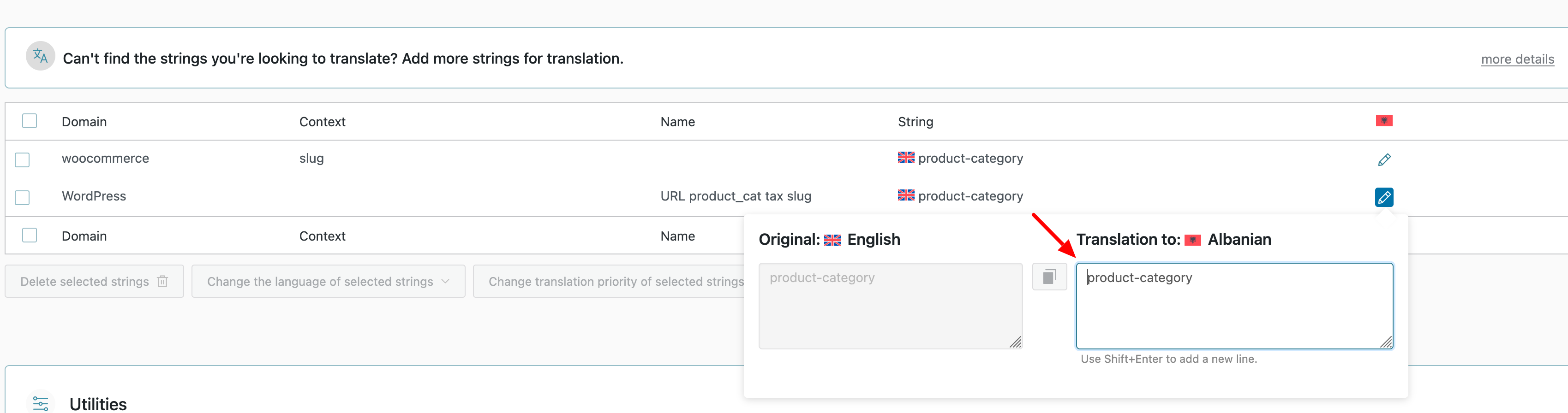Viewport: 1568px width, 413px height.
Task: Click the Albanian flag in the table header
Action: click(x=1383, y=121)
